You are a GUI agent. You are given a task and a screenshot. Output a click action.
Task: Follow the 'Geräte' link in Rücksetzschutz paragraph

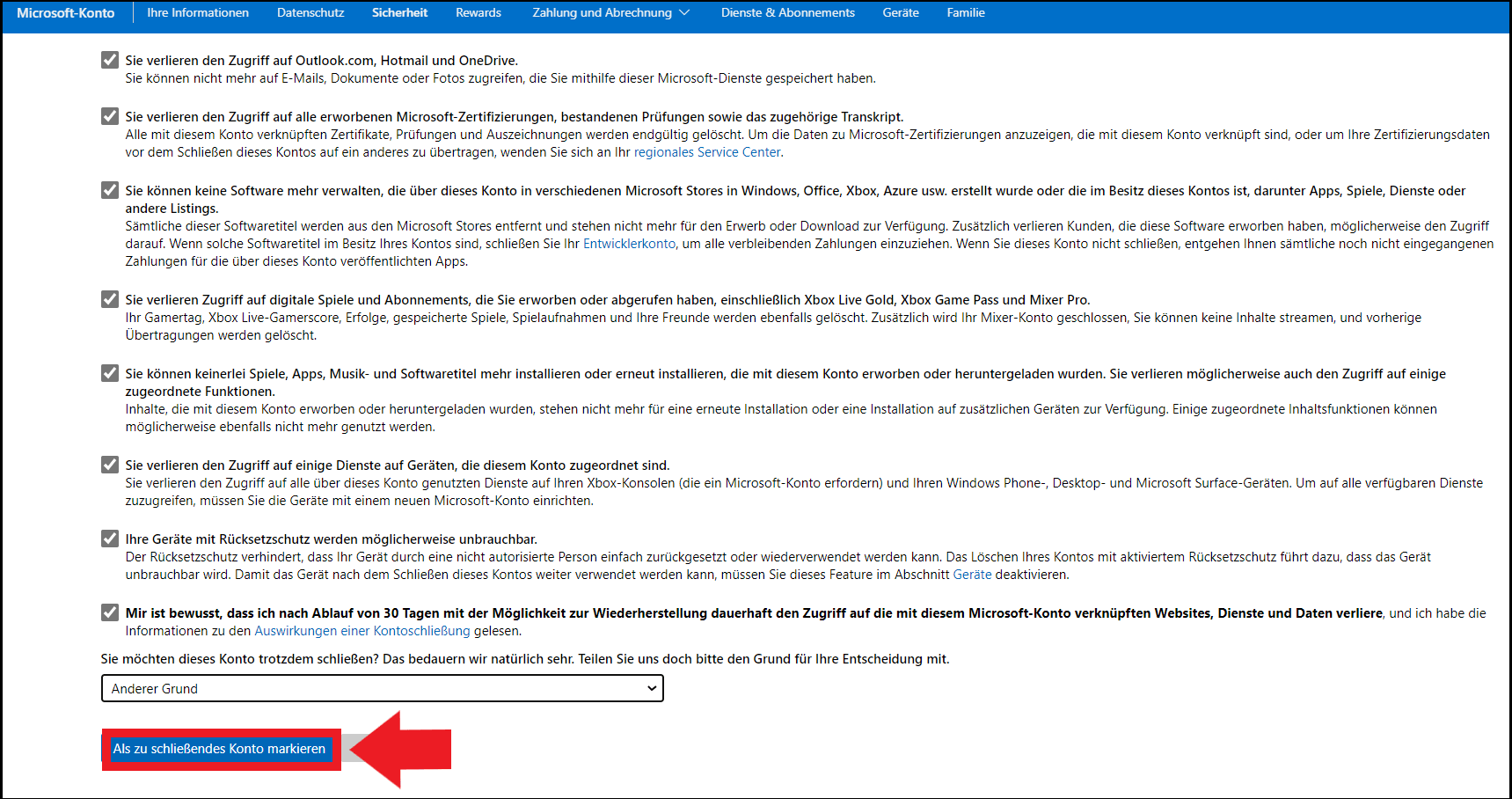pyautogui.click(x=972, y=575)
